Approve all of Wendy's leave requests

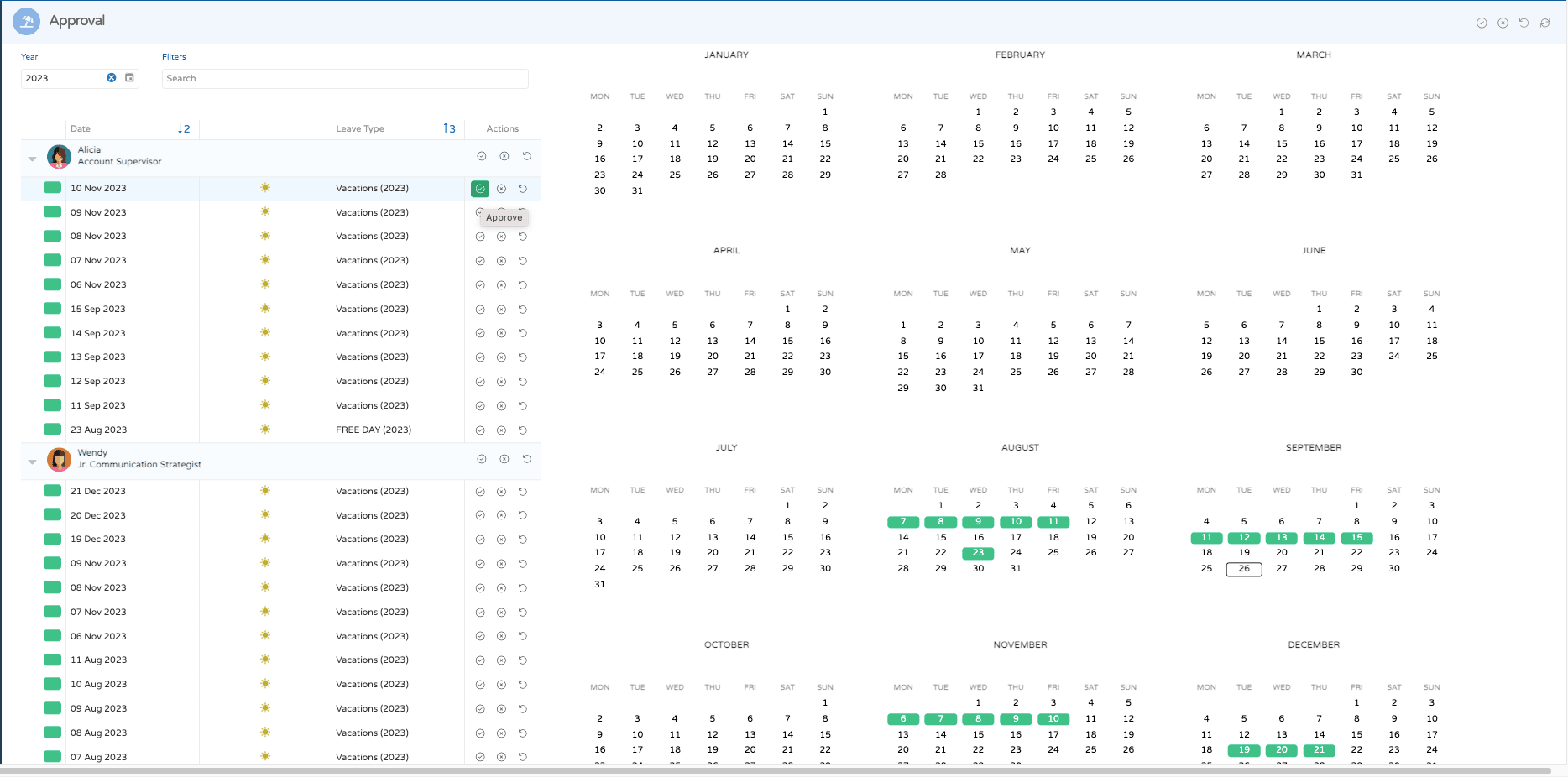(x=482, y=459)
